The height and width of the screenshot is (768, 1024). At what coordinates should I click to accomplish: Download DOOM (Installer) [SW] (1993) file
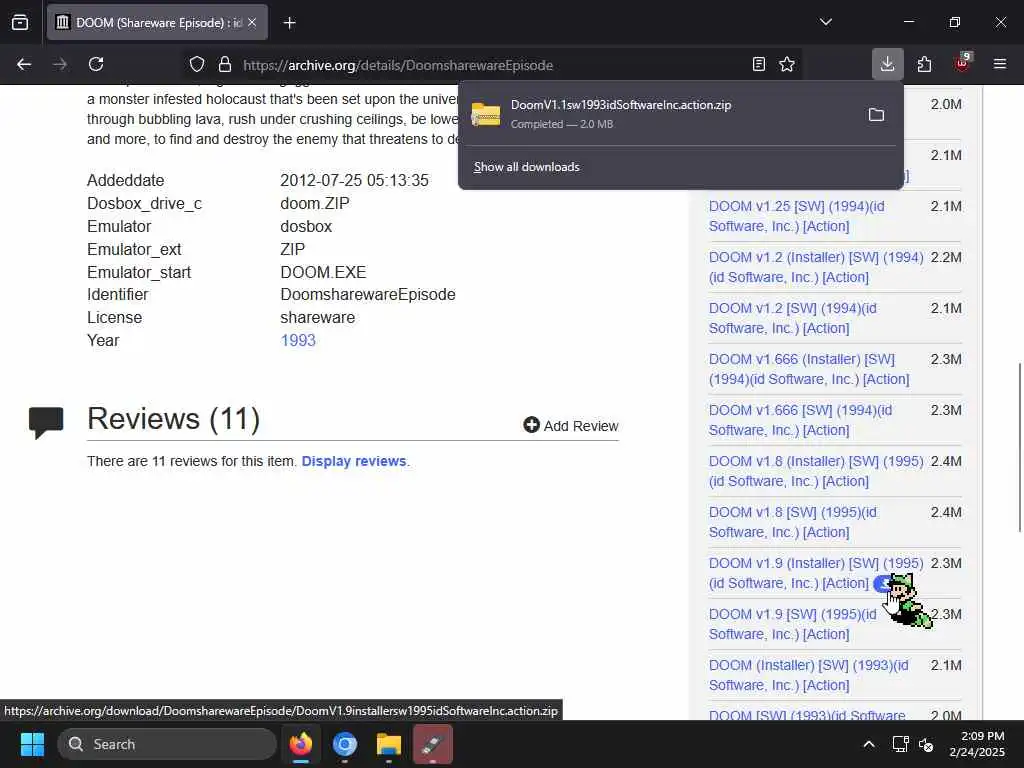coord(808,675)
